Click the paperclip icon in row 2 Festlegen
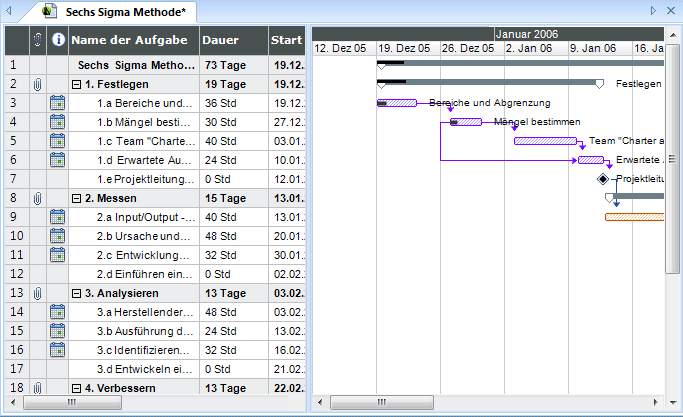 click(37, 84)
